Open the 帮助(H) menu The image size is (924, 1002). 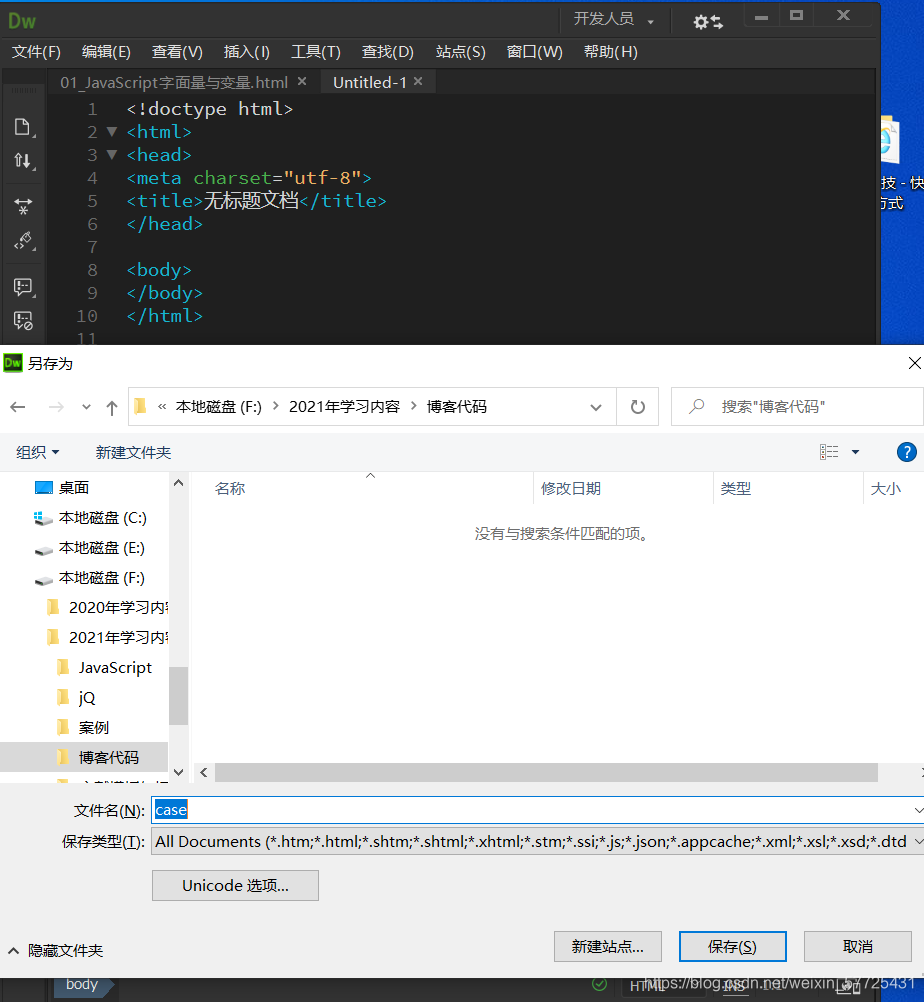click(x=611, y=52)
